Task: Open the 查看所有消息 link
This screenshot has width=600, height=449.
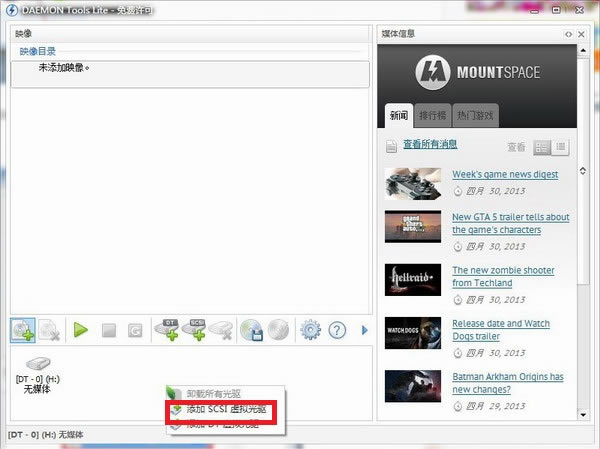Action: point(430,145)
